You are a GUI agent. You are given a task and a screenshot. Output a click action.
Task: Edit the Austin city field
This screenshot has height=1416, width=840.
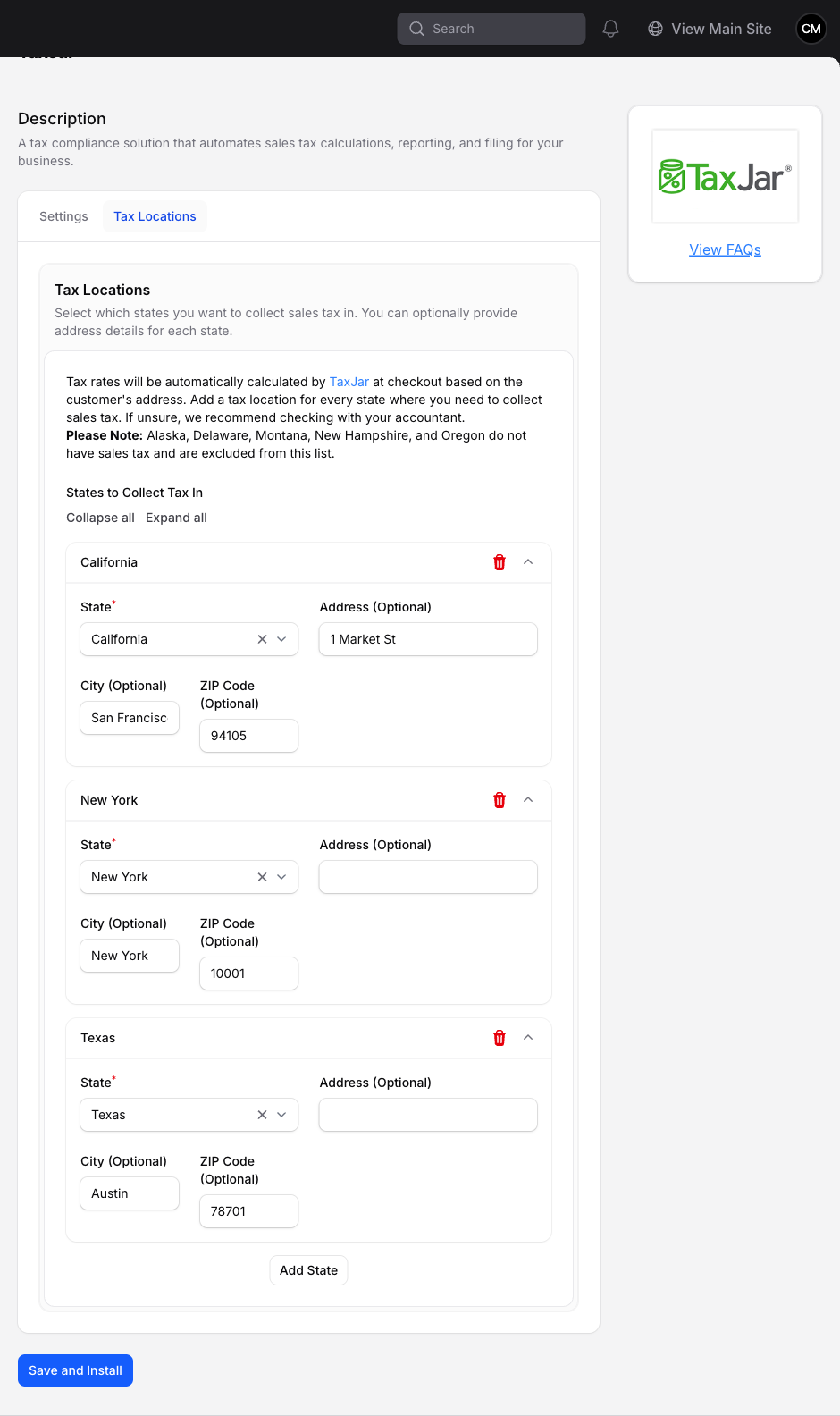130,1193
